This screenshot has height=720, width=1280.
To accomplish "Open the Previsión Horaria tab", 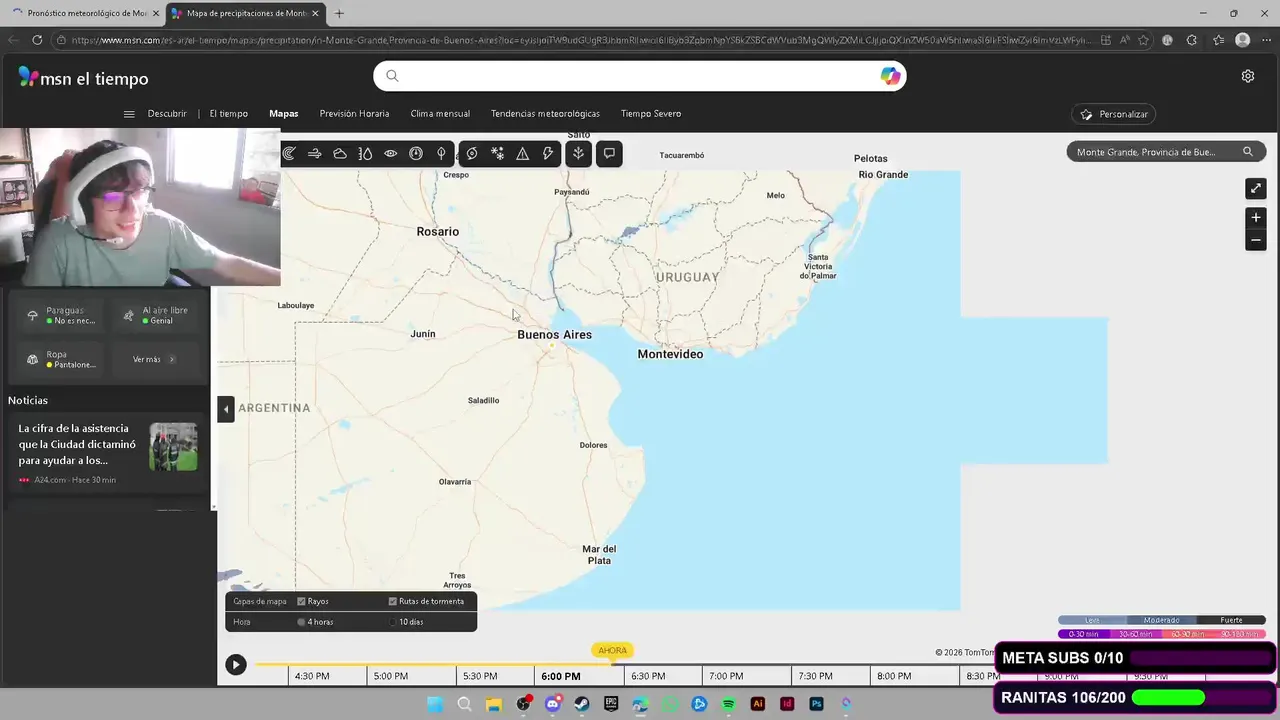I will coord(354,114).
